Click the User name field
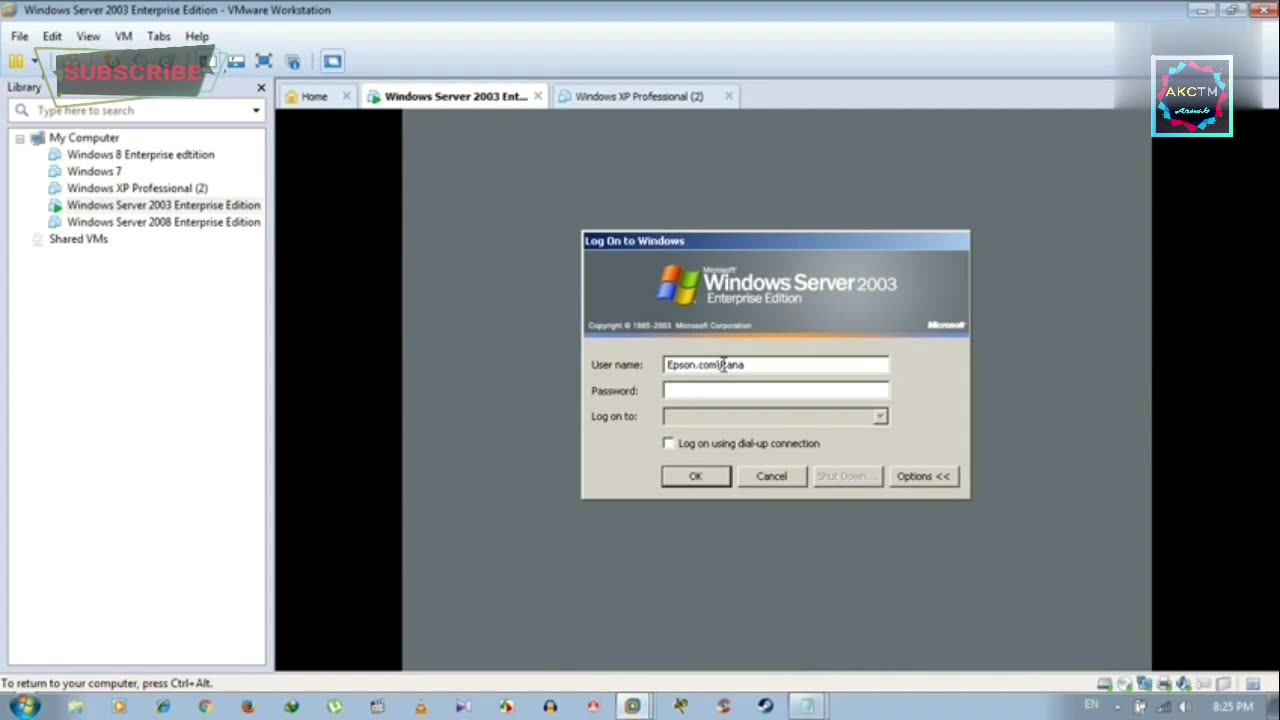Screen dimensions: 1280x720 [775, 365]
